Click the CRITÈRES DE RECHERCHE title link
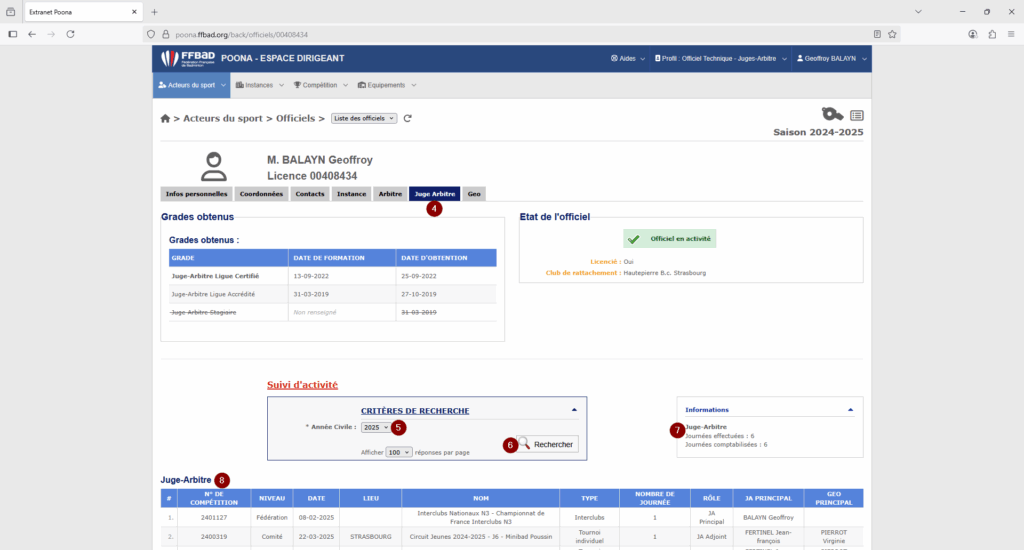This screenshot has height=550, width=1024. pos(415,411)
